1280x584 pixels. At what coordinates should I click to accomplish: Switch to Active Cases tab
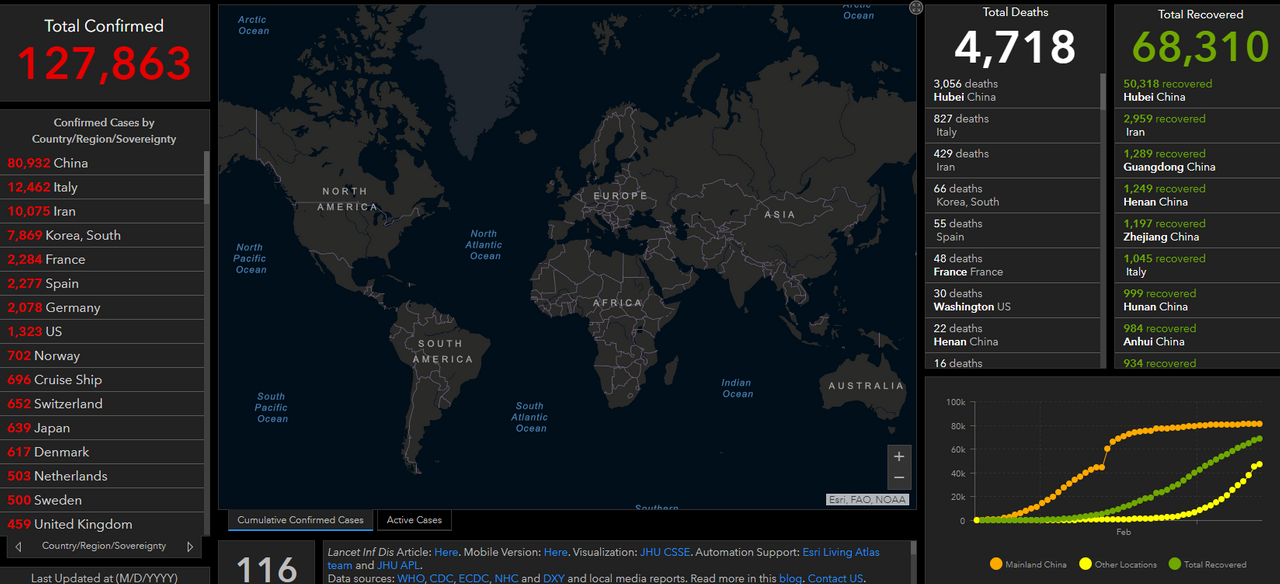414,520
